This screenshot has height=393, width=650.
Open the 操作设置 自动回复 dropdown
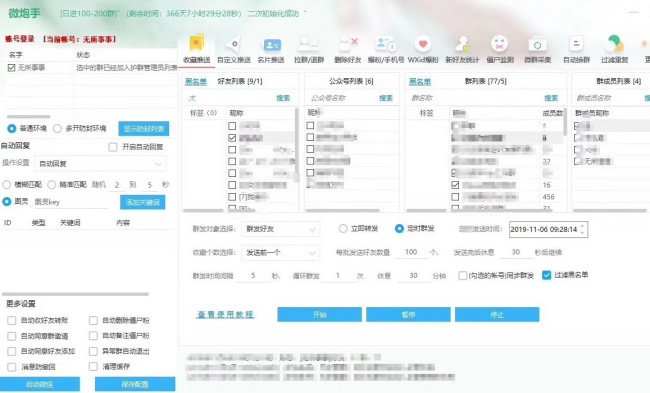click(100, 164)
